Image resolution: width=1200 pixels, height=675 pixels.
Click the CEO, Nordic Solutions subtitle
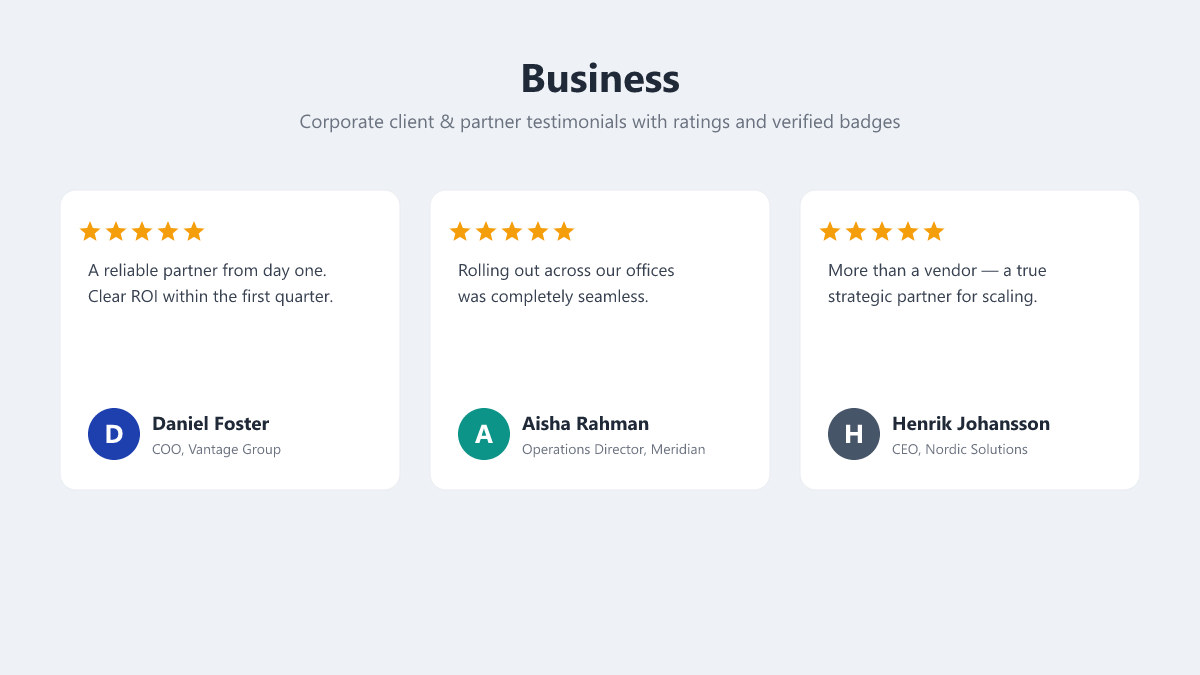click(960, 449)
